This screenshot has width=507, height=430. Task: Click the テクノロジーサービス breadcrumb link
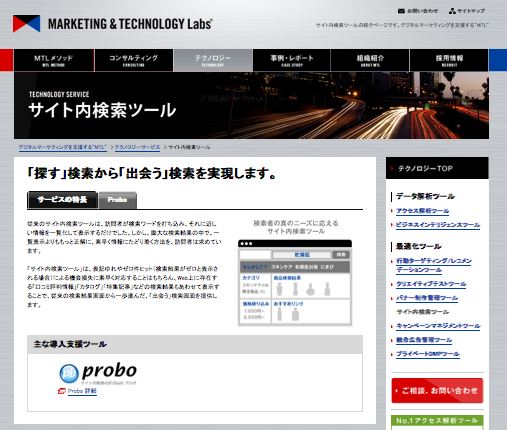pyautogui.click(x=137, y=147)
